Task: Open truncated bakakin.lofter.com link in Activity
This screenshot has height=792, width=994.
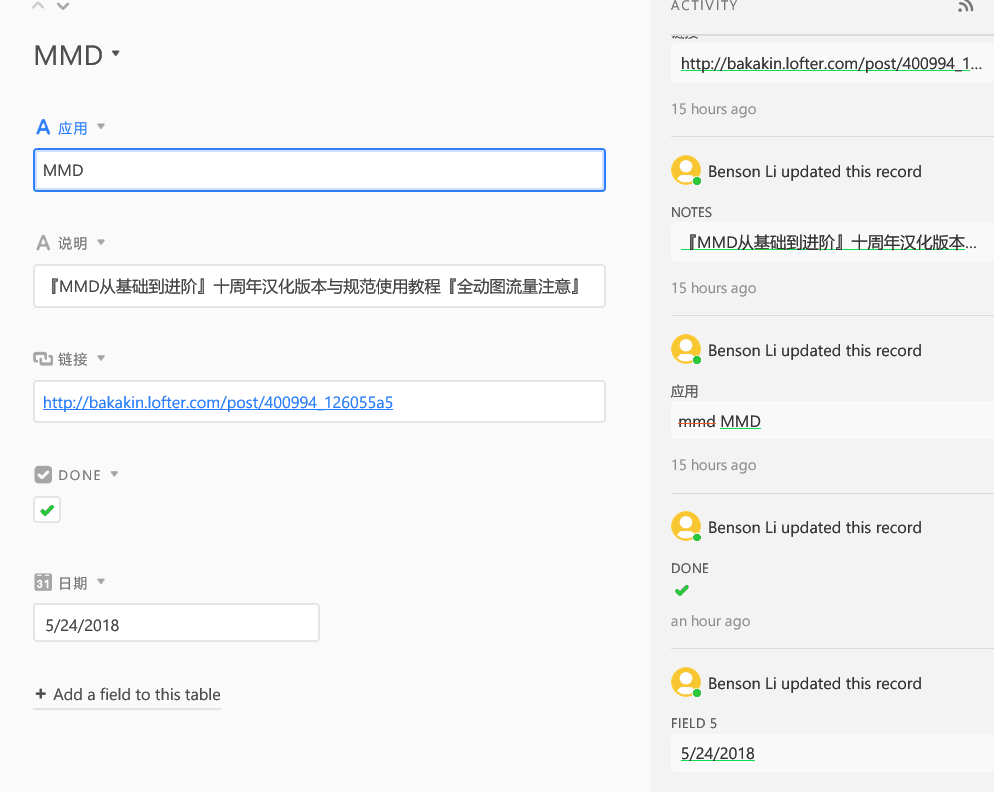Action: 831,63
